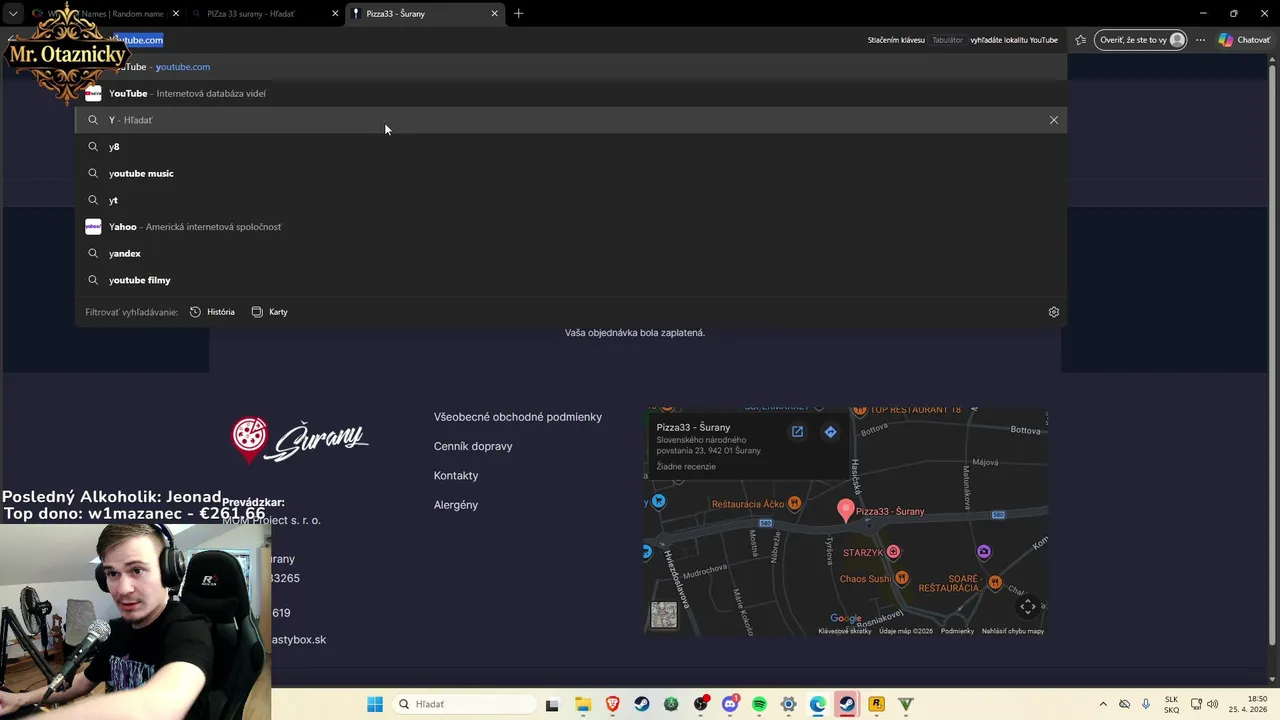Open the highlighted Steam taskbar icon
Image resolution: width=1280 pixels, height=720 pixels.
(x=847, y=704)
